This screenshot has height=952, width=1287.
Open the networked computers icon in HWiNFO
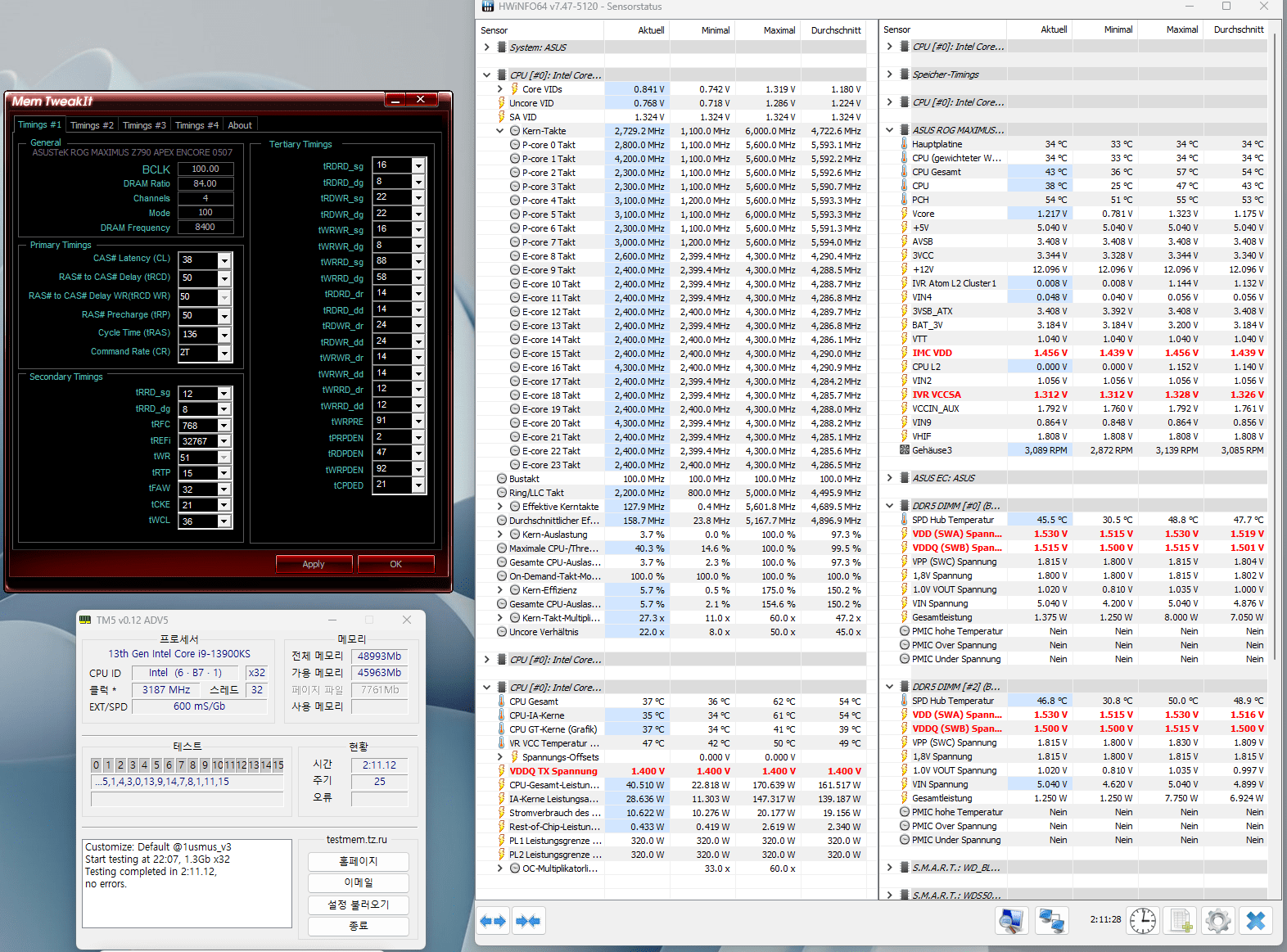(1051, 921)
